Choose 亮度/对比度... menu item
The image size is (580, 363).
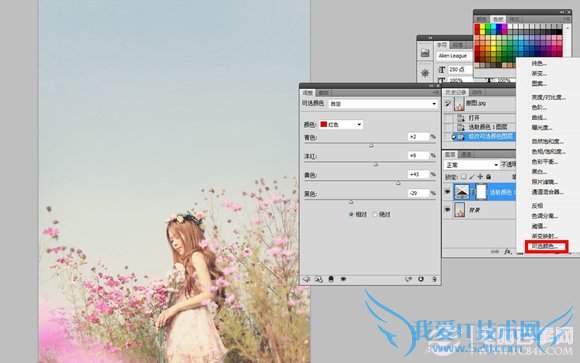[x=549, y=97]
